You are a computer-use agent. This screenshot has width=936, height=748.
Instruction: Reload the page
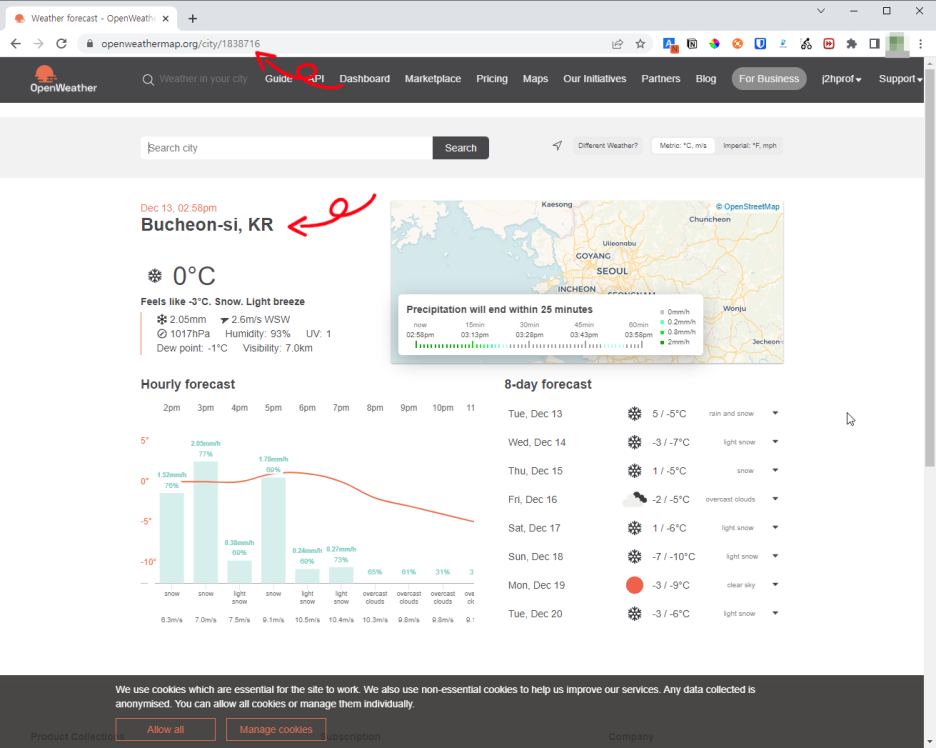(61, 44)
